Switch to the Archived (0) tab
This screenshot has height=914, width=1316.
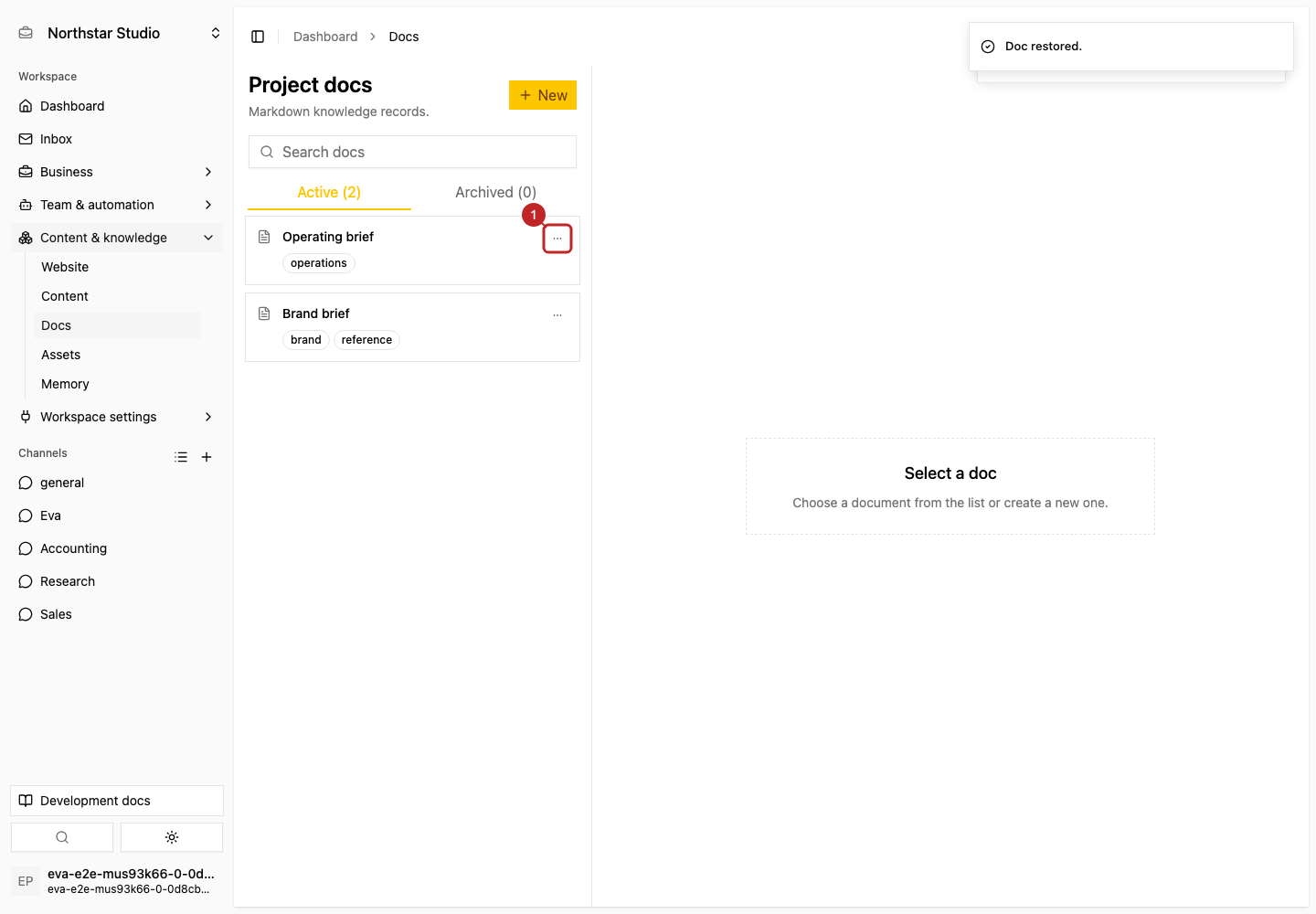[495, 192]
